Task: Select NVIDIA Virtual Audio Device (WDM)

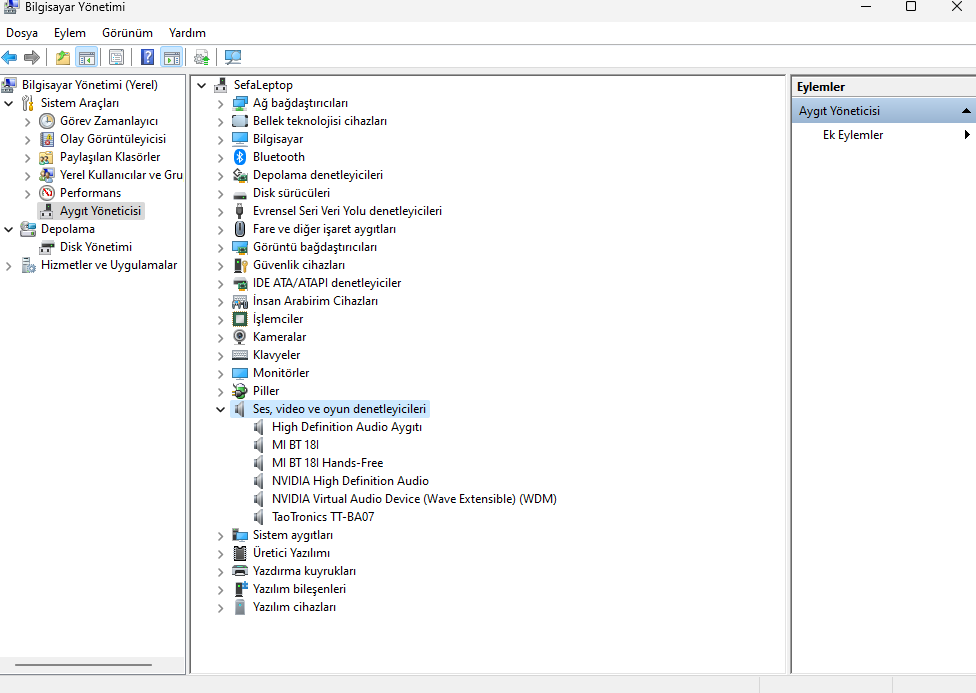Action: pos(414,499)
